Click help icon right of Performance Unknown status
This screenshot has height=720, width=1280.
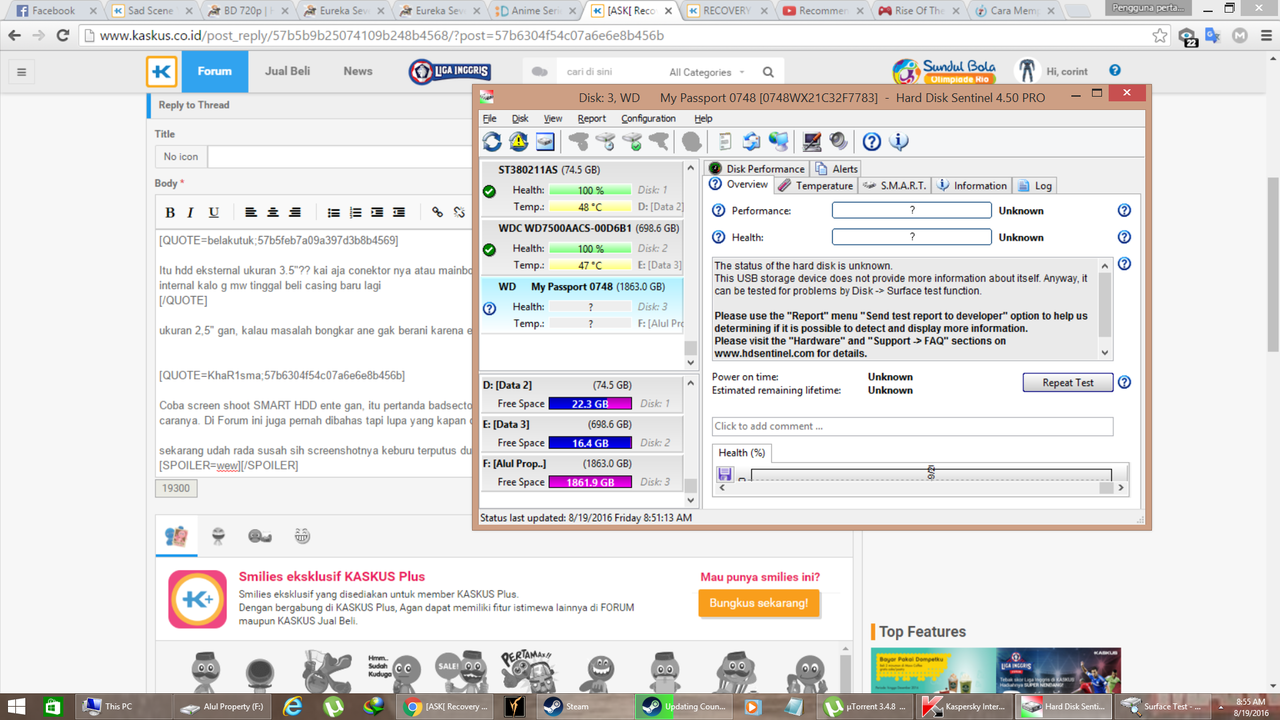[1124, 211]
